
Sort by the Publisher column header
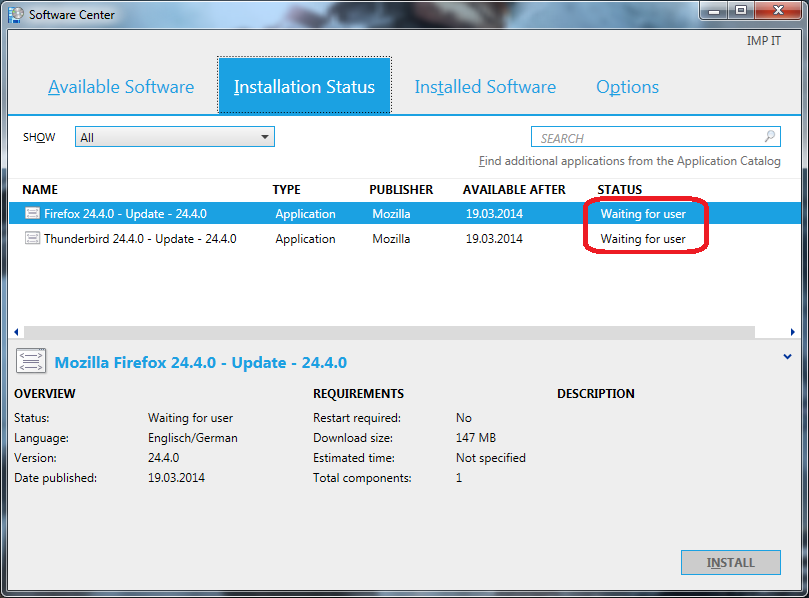401,190
